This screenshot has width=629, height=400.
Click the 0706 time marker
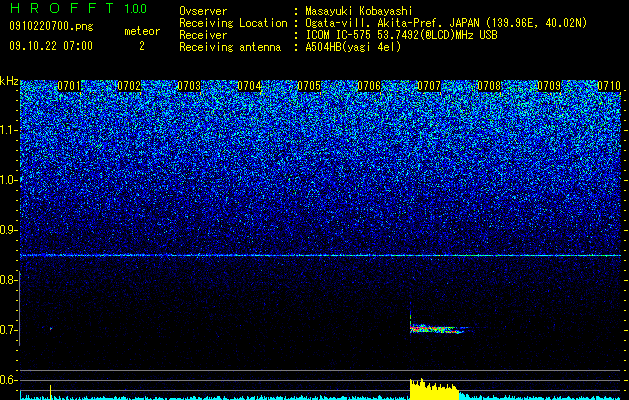(369, 86)
